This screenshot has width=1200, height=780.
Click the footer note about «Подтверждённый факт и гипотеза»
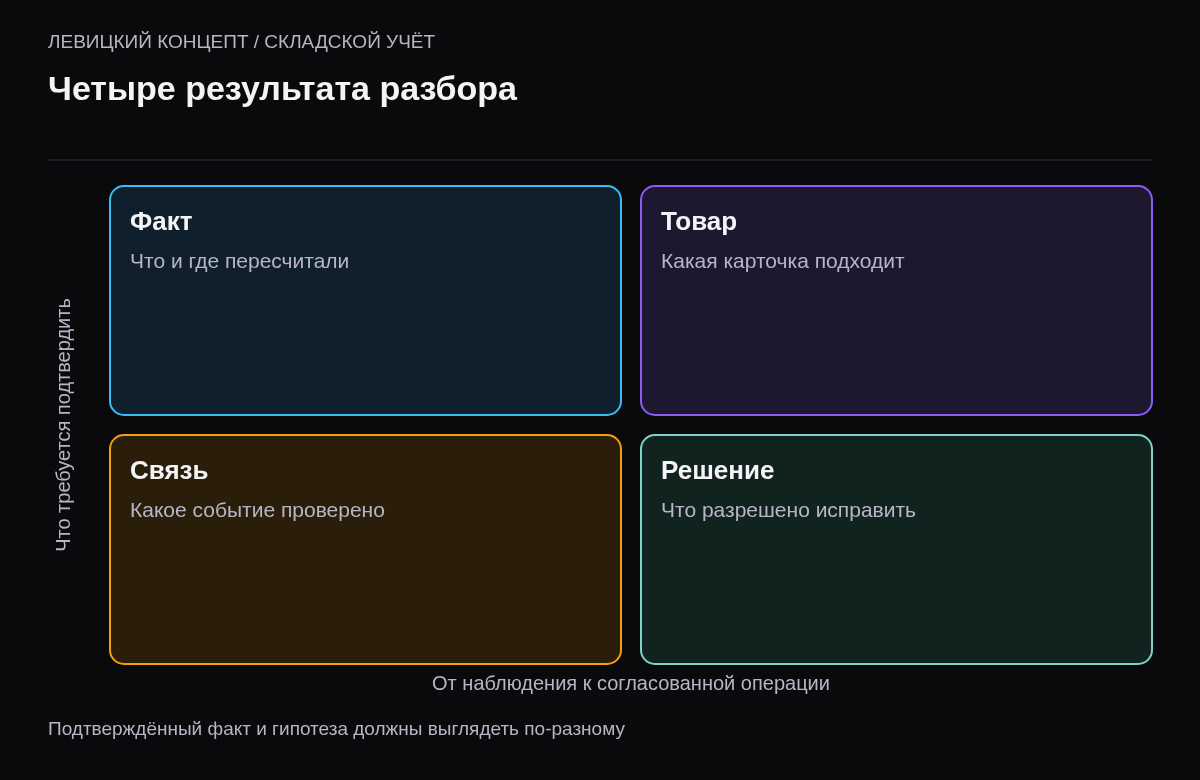tap(336, 729)
